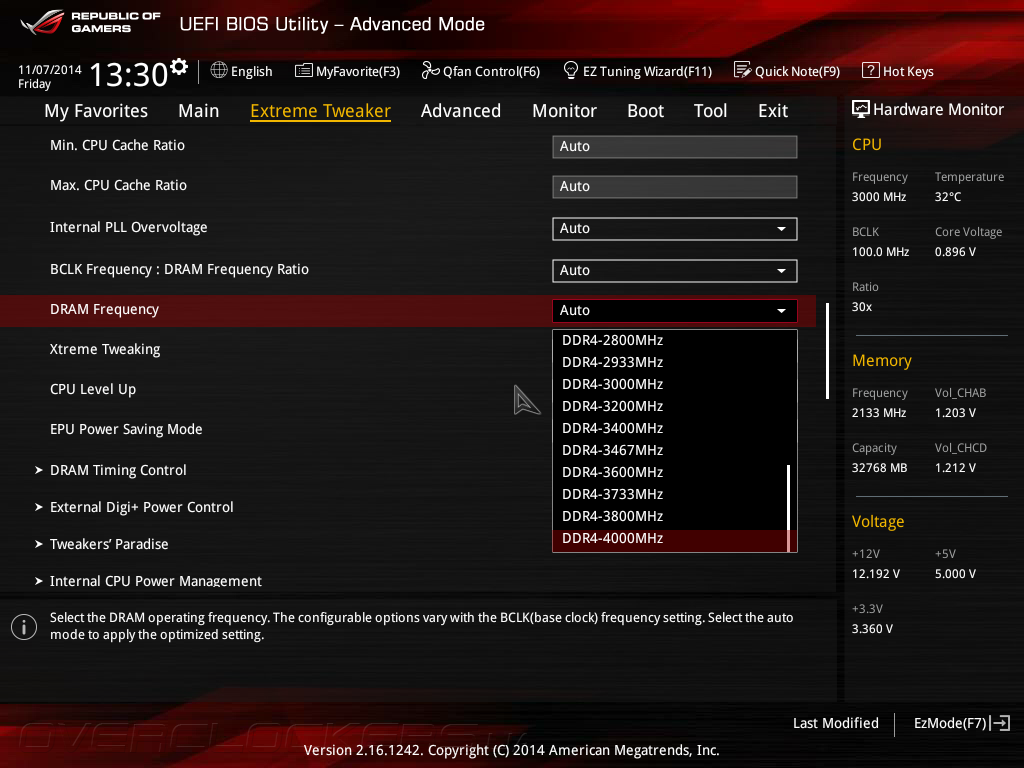Screen dimensions: 1024x768
Task: Select the CPU Level Up row
Action: point(93,389)
